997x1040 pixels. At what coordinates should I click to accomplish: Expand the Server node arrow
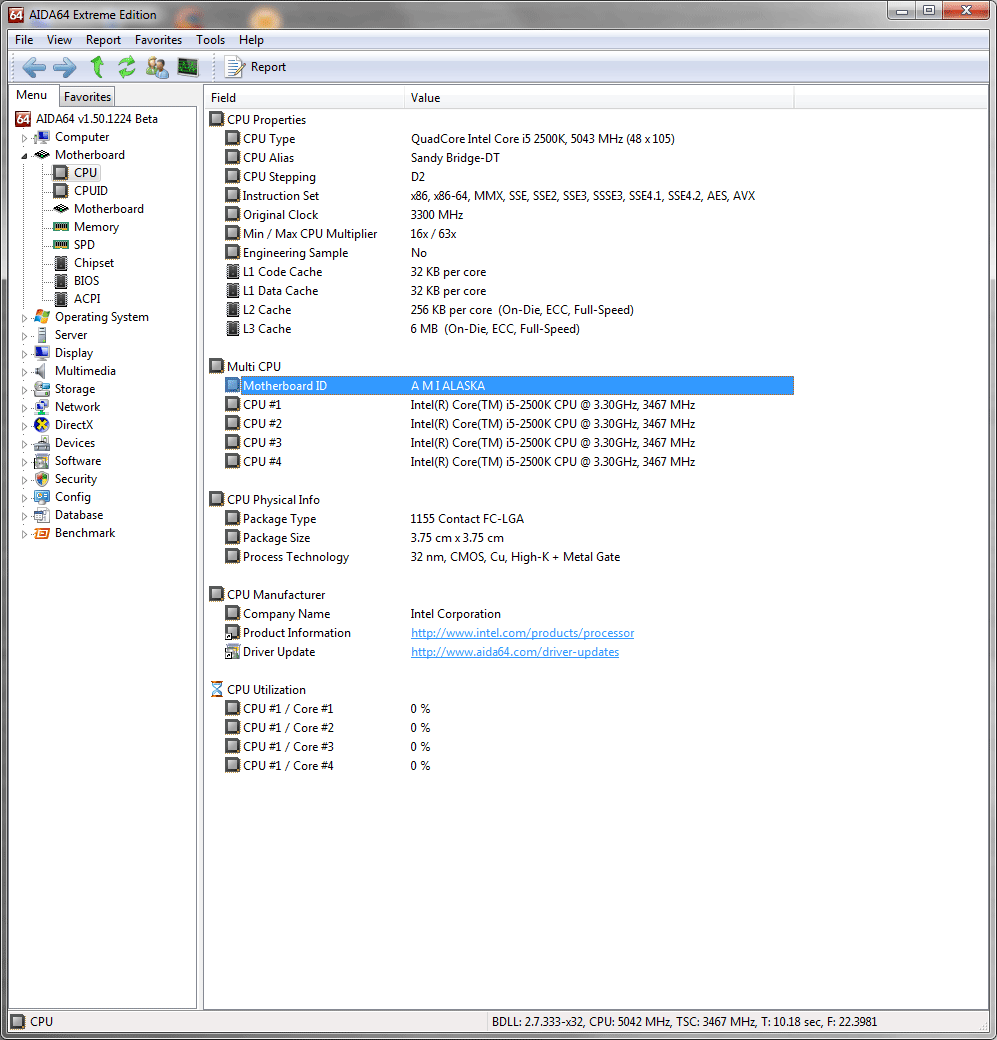tap(25, 336)
